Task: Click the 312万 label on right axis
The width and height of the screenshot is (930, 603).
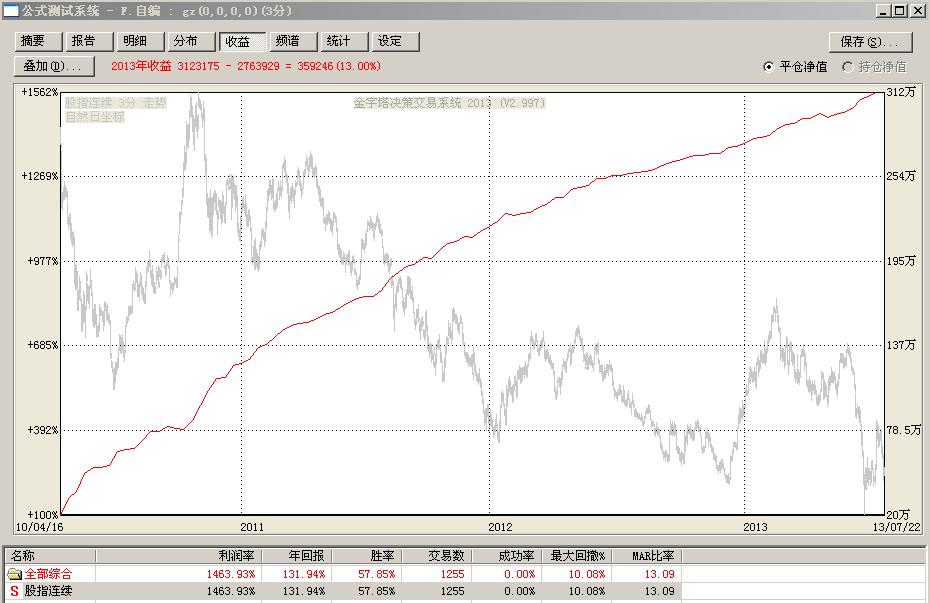Action: click(x=901, y=92)
